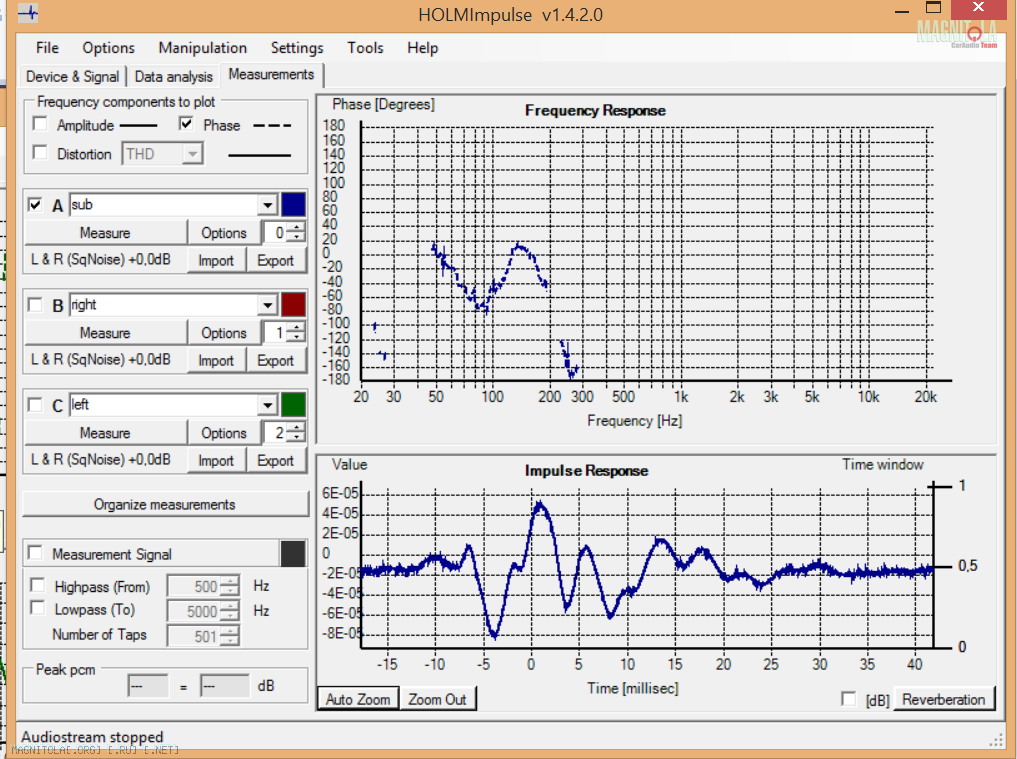The width and height of the screenshot is (1017, 759).
Task: Click the Organize measurements button
Action: click(165, 504)
